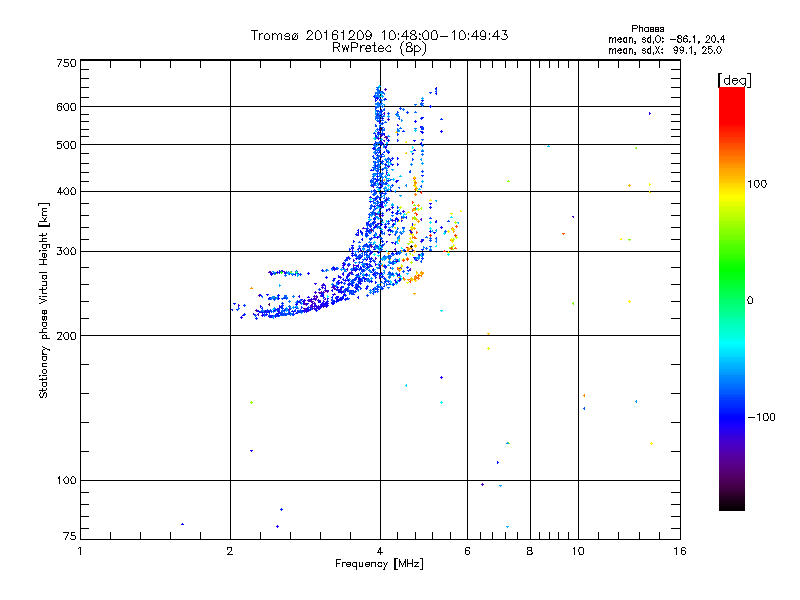800x600 pixels.
Task: Click the x-axis tick label '1'
Action: click(x=80, y=551)
